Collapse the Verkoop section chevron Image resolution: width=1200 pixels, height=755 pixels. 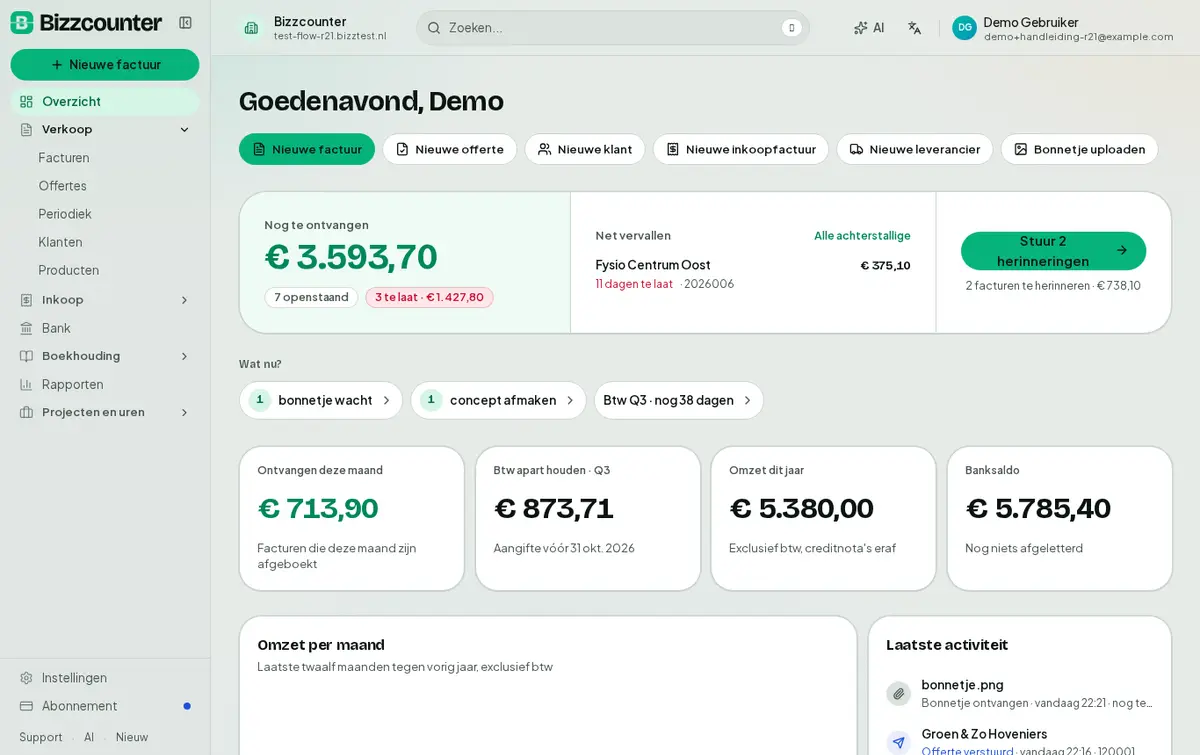pyautogui.click(x=184, y=129)
